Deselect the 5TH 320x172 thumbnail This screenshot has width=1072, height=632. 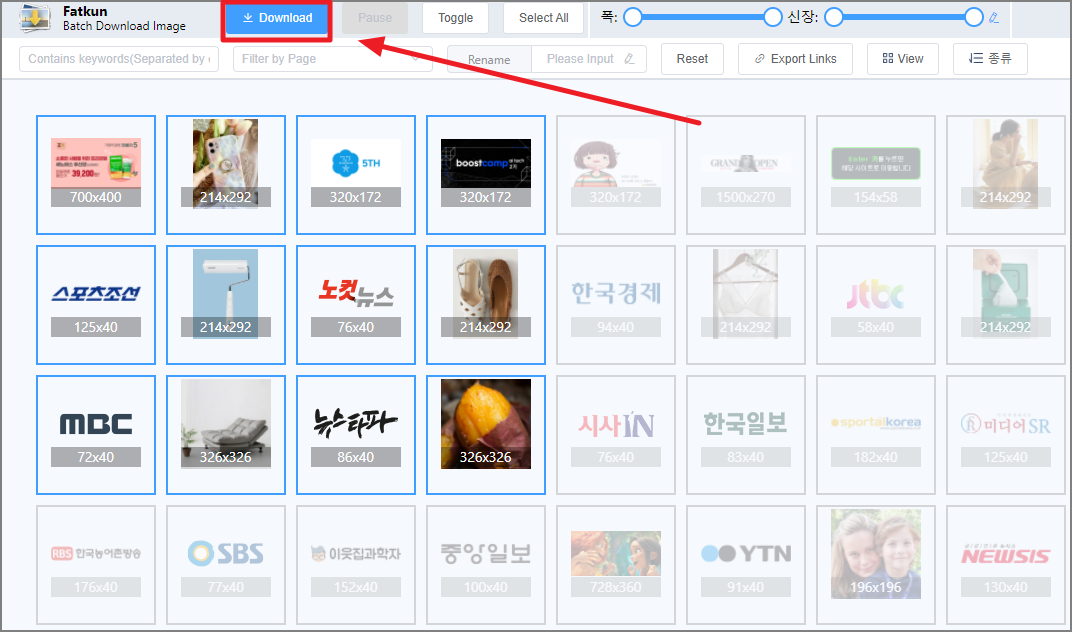click(356, 175)
